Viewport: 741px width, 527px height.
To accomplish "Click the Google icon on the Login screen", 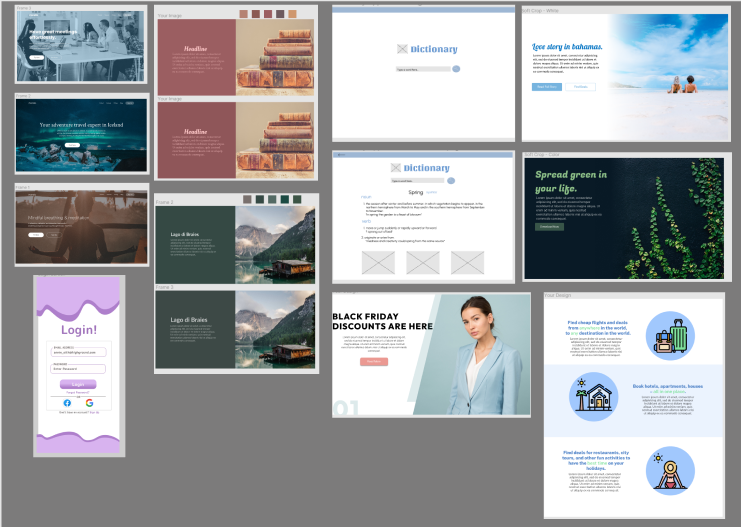I will pyautogui.click(x=89, y=403).
